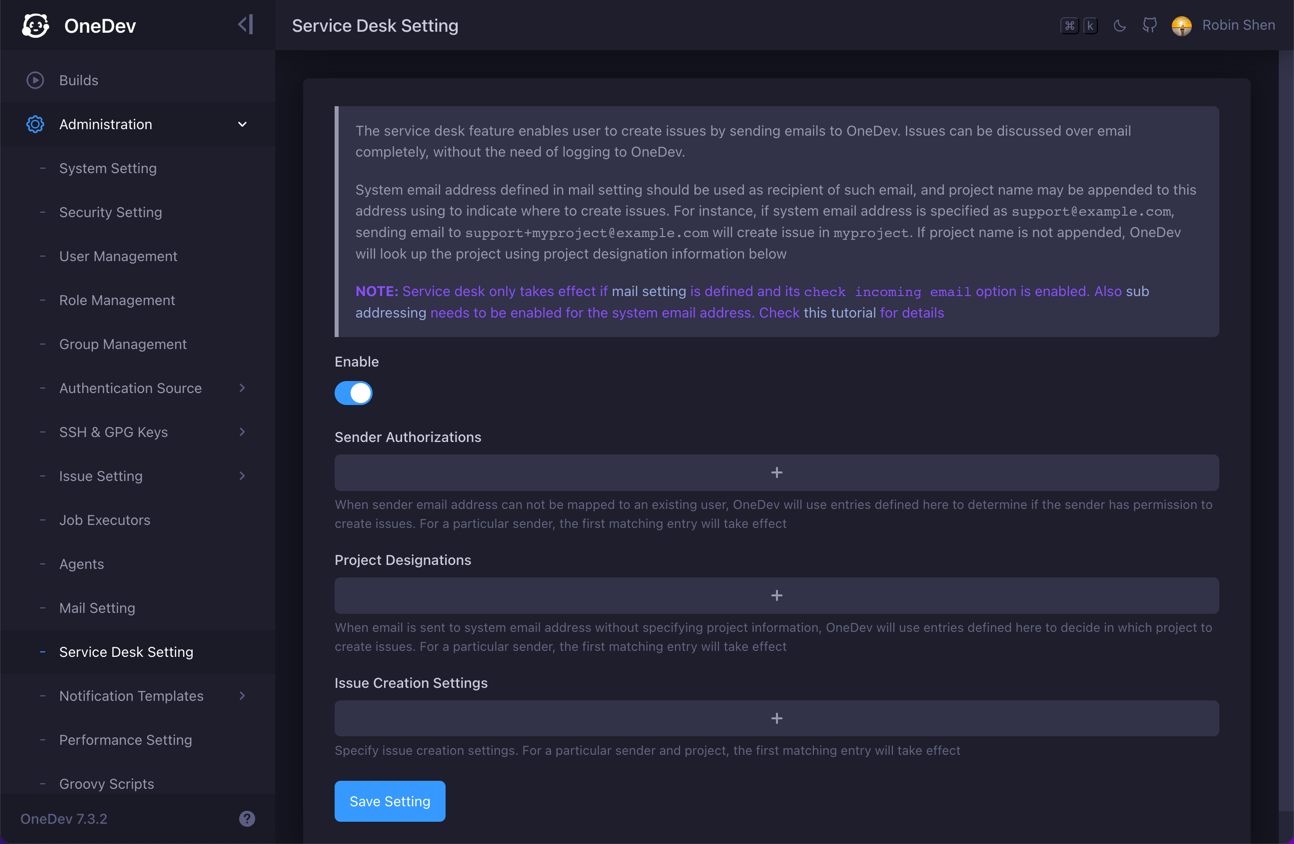Expand SSH & GPG Keys submenu arrow

click(x=242, y=432)
